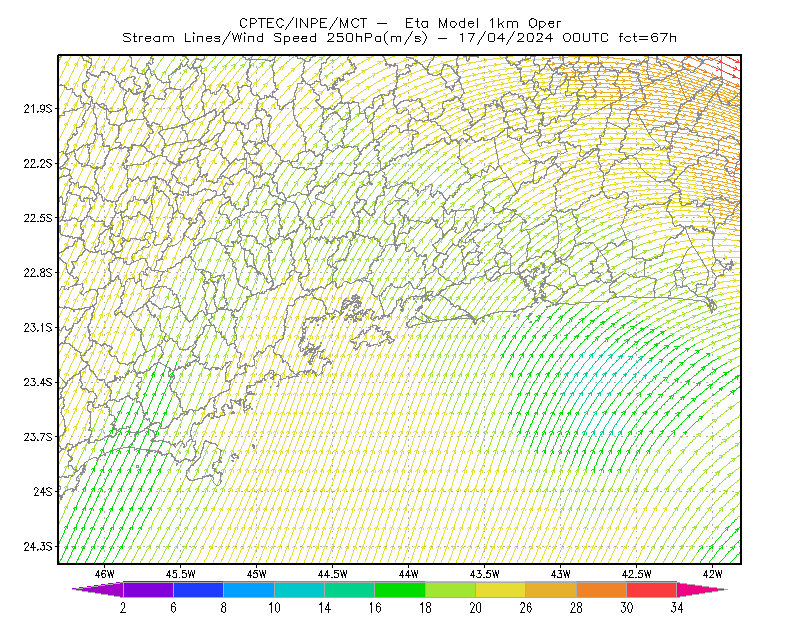
Task: Click the purple 2–6 m/s color swatch
Action: point(148,589)
